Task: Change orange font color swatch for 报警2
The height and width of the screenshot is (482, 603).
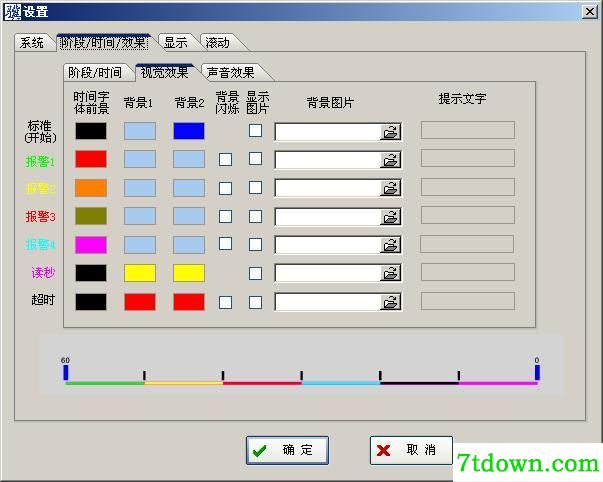Action: click(91, 188)
